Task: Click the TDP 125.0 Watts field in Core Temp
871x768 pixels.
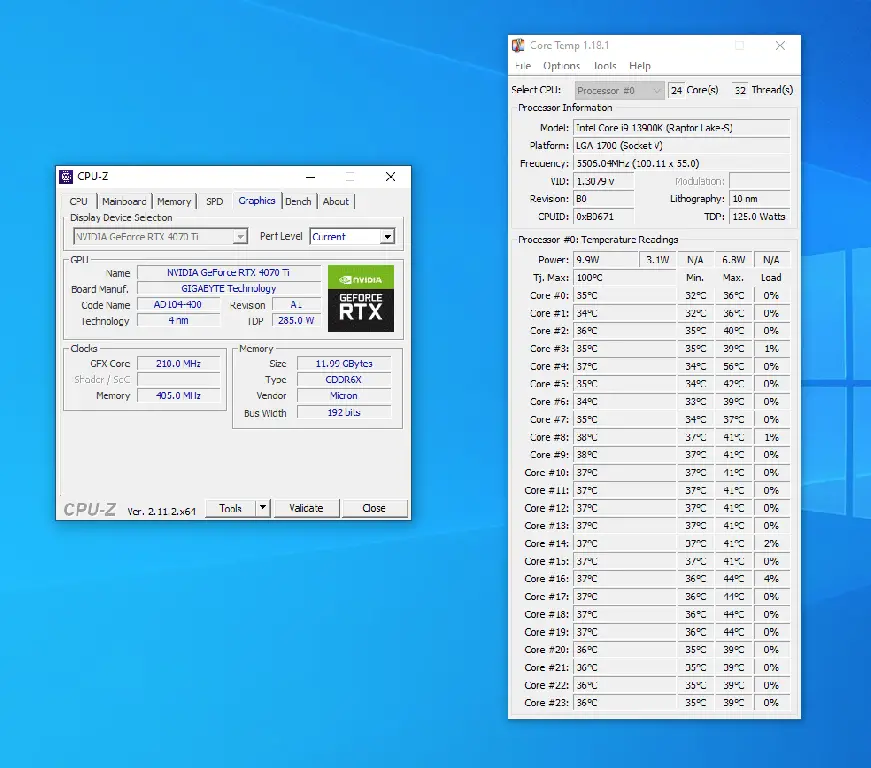Action: coord(759,217)
